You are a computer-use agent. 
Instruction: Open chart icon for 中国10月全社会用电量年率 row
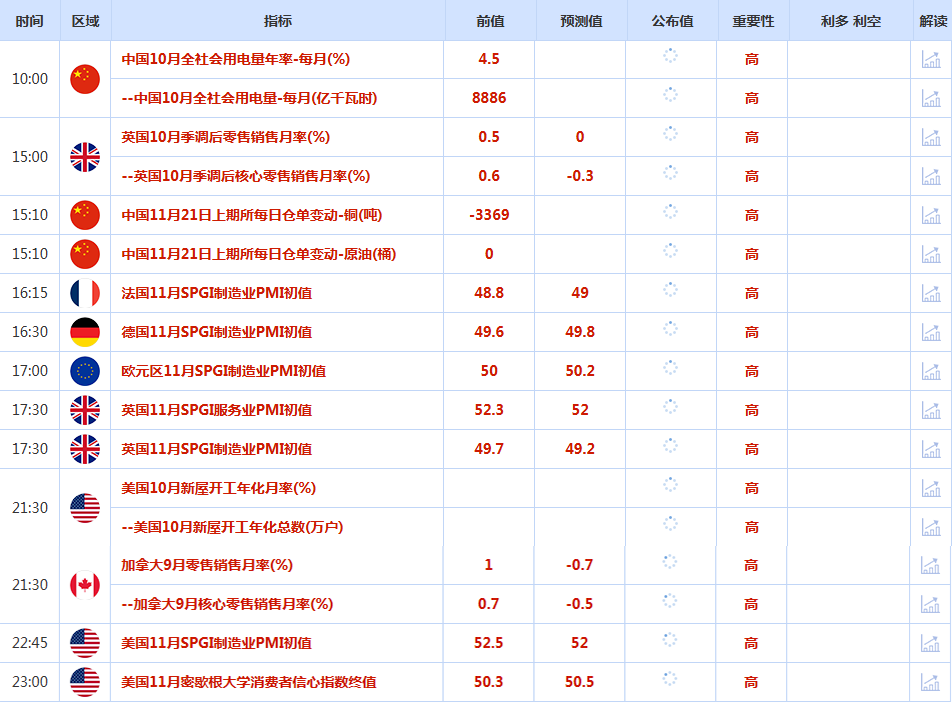pos(931,59)
